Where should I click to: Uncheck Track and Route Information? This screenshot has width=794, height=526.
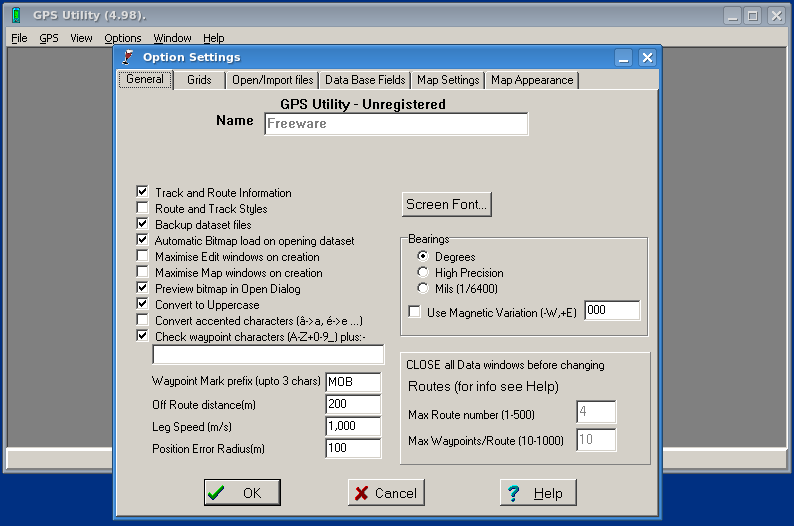point(142,192)
